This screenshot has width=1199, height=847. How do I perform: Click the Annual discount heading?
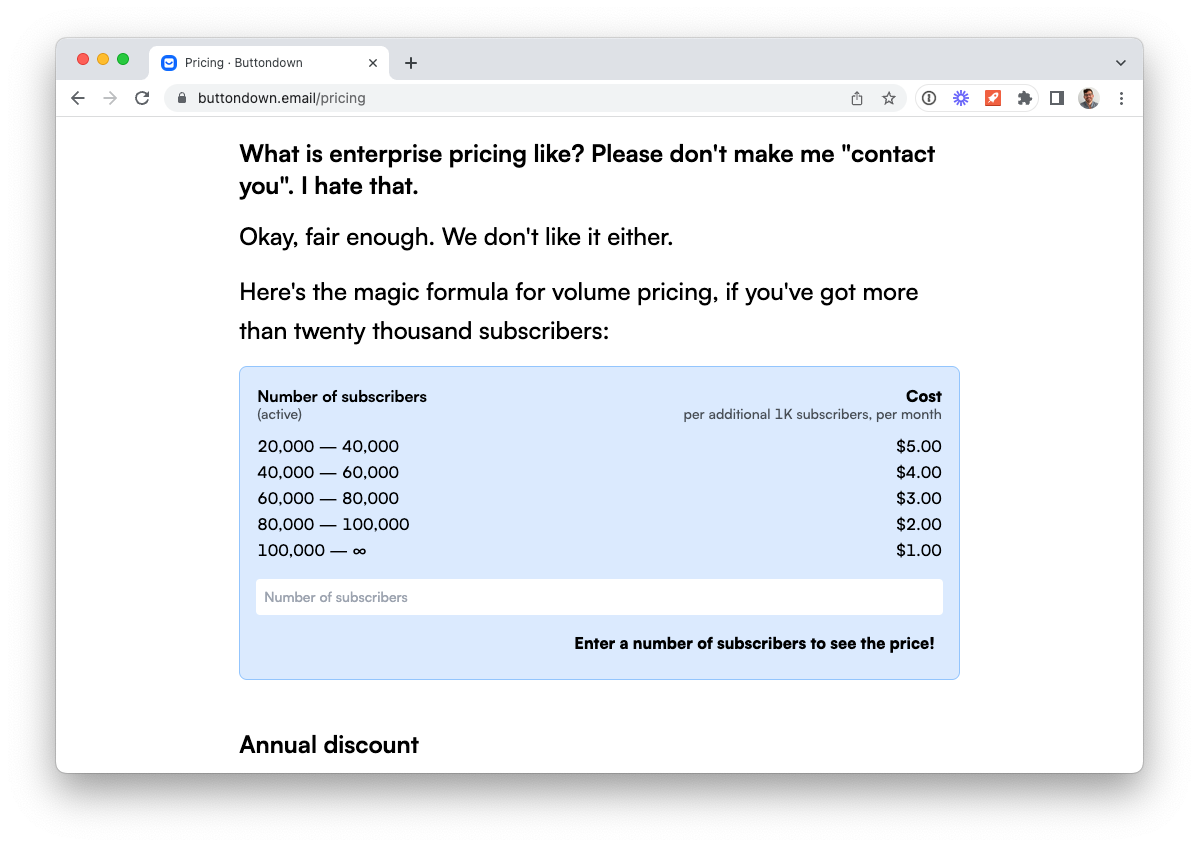tap(329, 744)
